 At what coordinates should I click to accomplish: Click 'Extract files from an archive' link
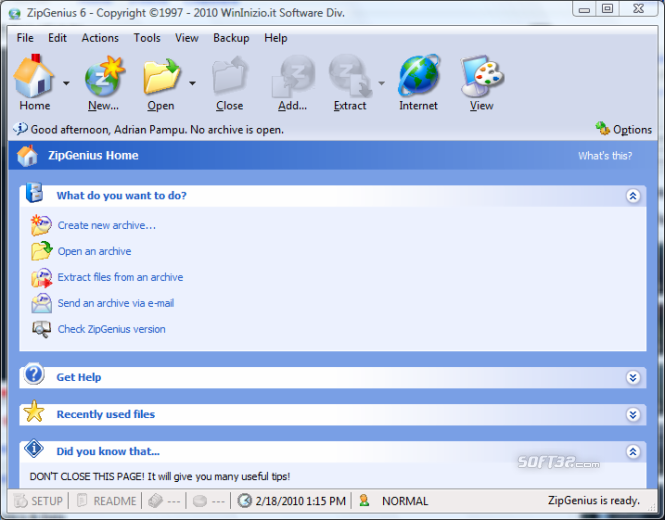(120, 277)
